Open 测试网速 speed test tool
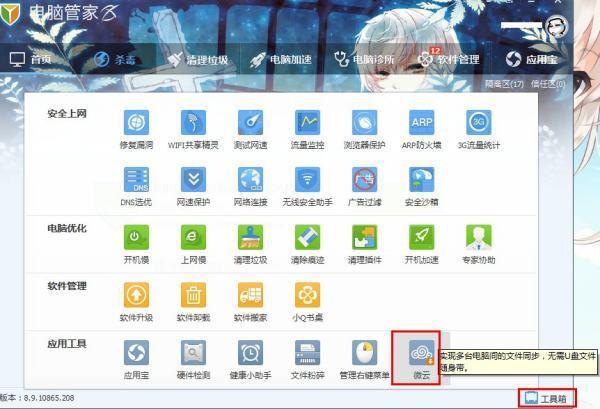 [x=250, y=129]
